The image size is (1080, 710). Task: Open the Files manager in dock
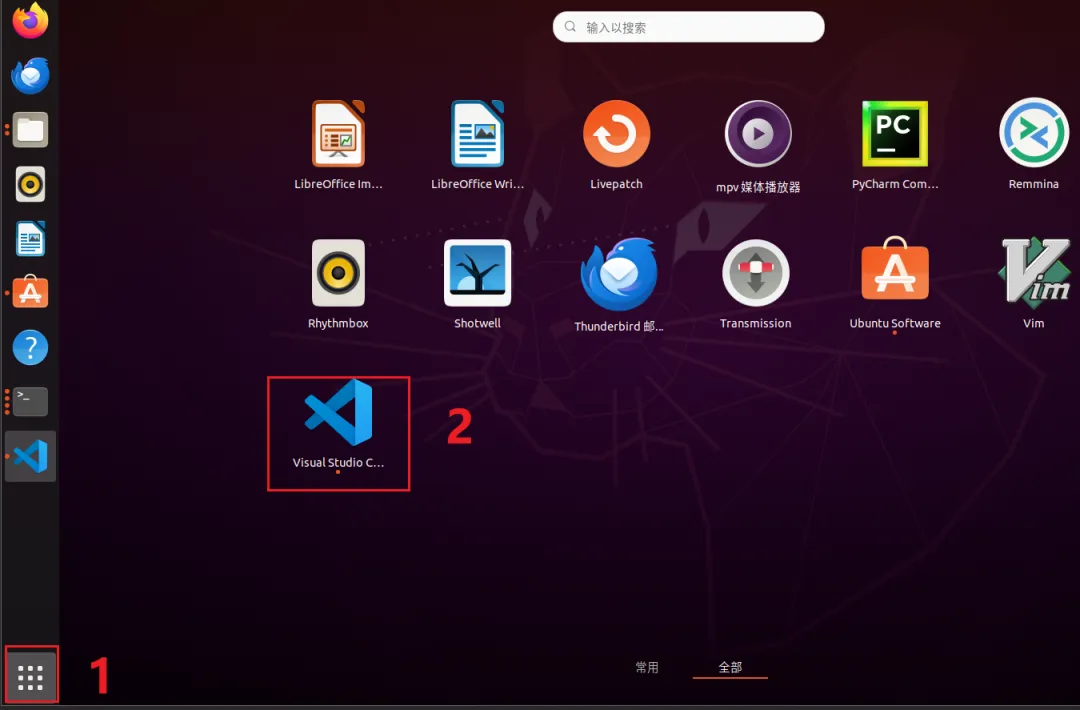coord(30,129)
